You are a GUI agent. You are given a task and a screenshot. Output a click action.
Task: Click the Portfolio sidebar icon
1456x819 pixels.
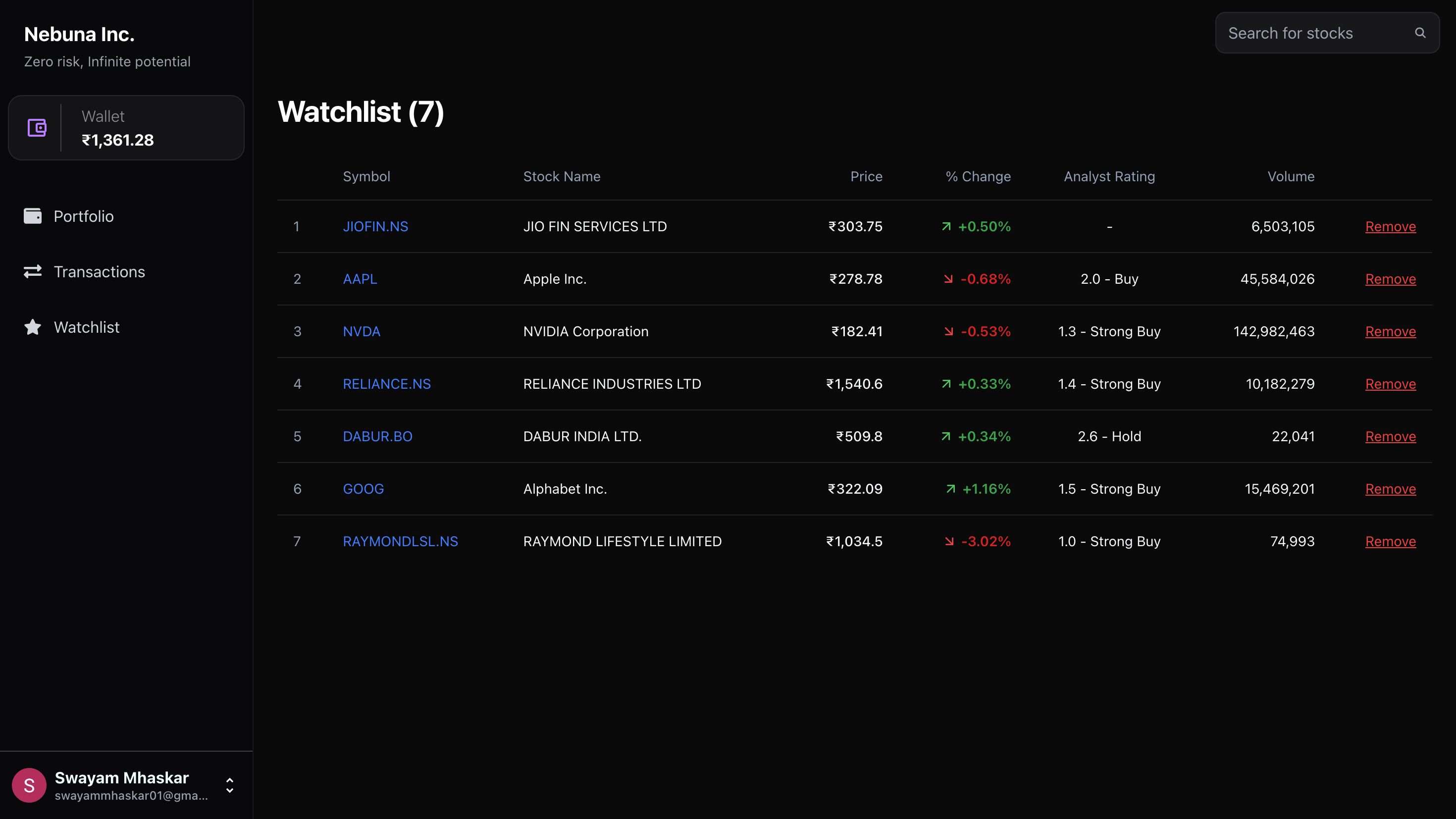[x=33, y=216]
